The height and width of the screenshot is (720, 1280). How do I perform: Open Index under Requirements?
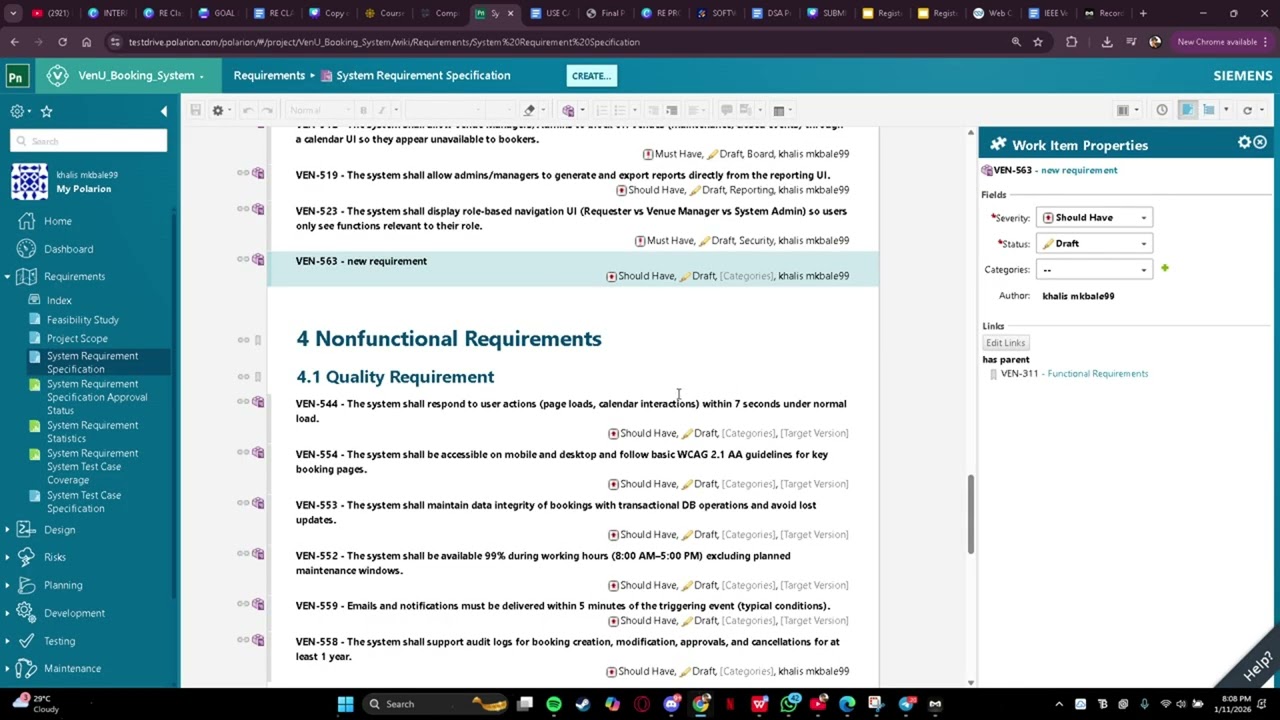[x=59, y=300]
